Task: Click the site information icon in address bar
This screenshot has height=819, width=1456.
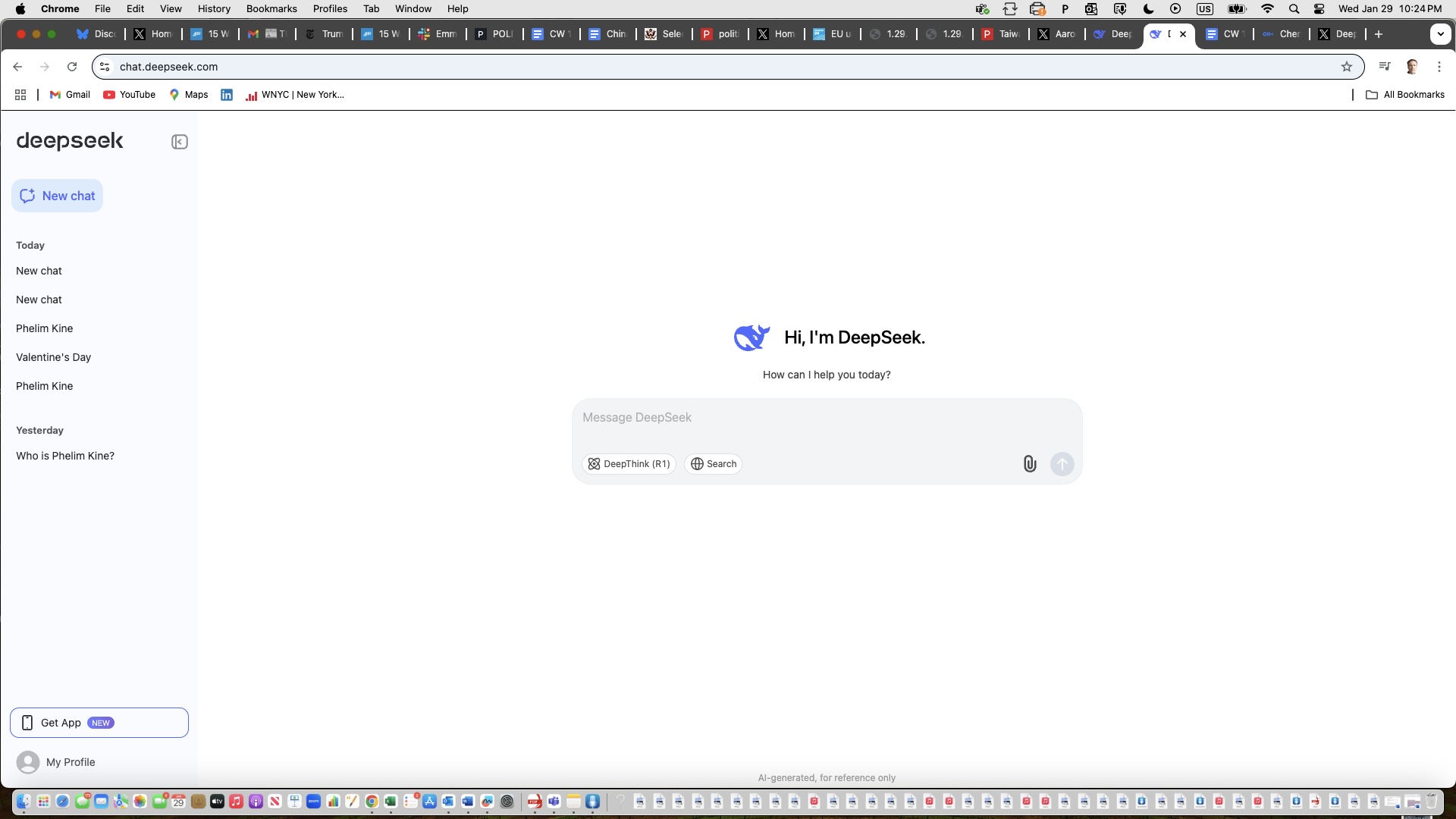Action: 105,67
